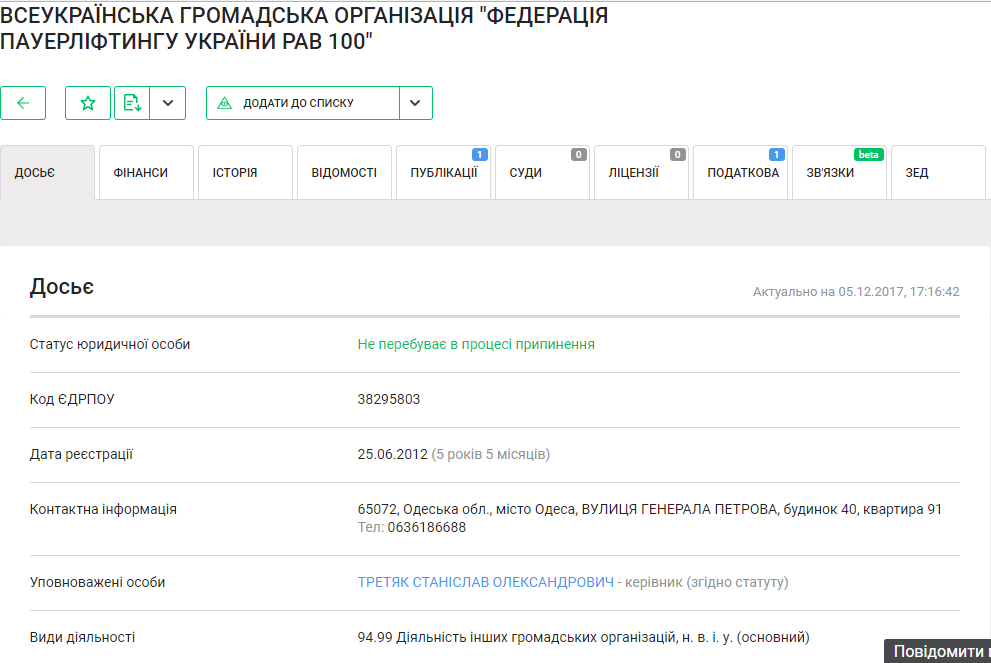The image size is (991, 663).
Task: Switch to the Суди tab
Action: 542,173
